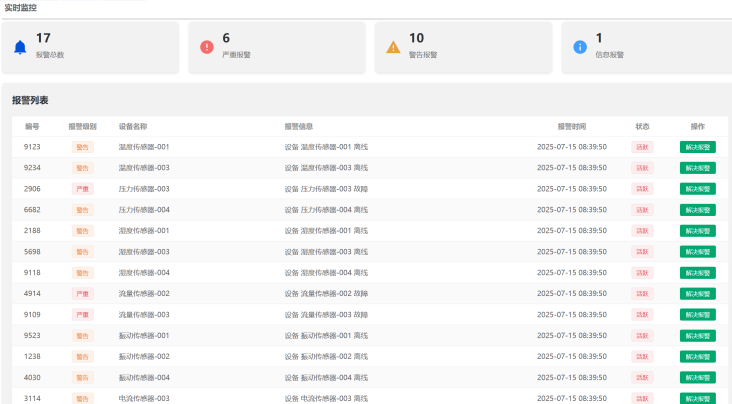Screen dimensions: 732x404
Task: Click the 报警级别 column header
Action: (x=82, y=127)
